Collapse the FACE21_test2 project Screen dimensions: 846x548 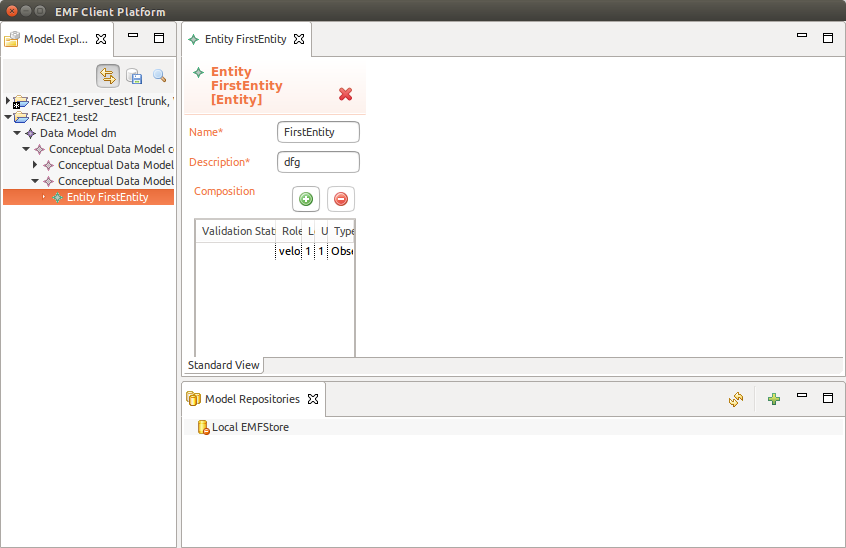[x=8, y=117]
